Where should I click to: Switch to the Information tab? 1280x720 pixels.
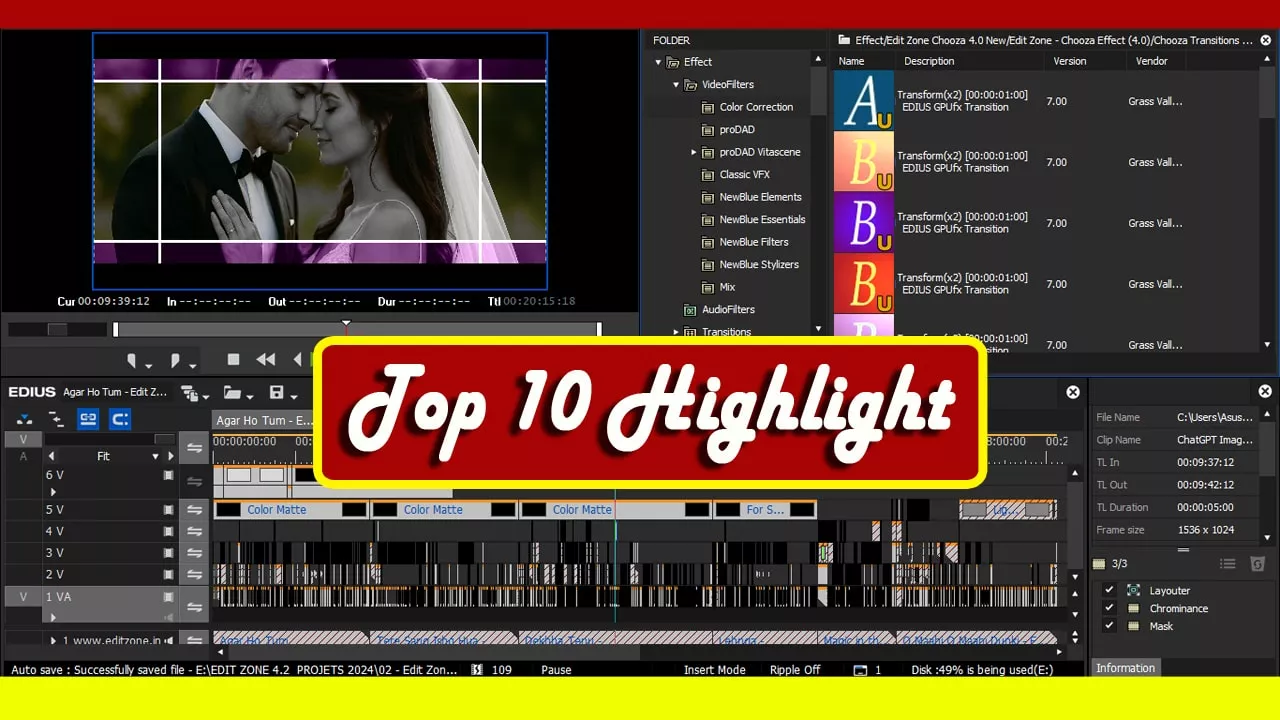1125,668
